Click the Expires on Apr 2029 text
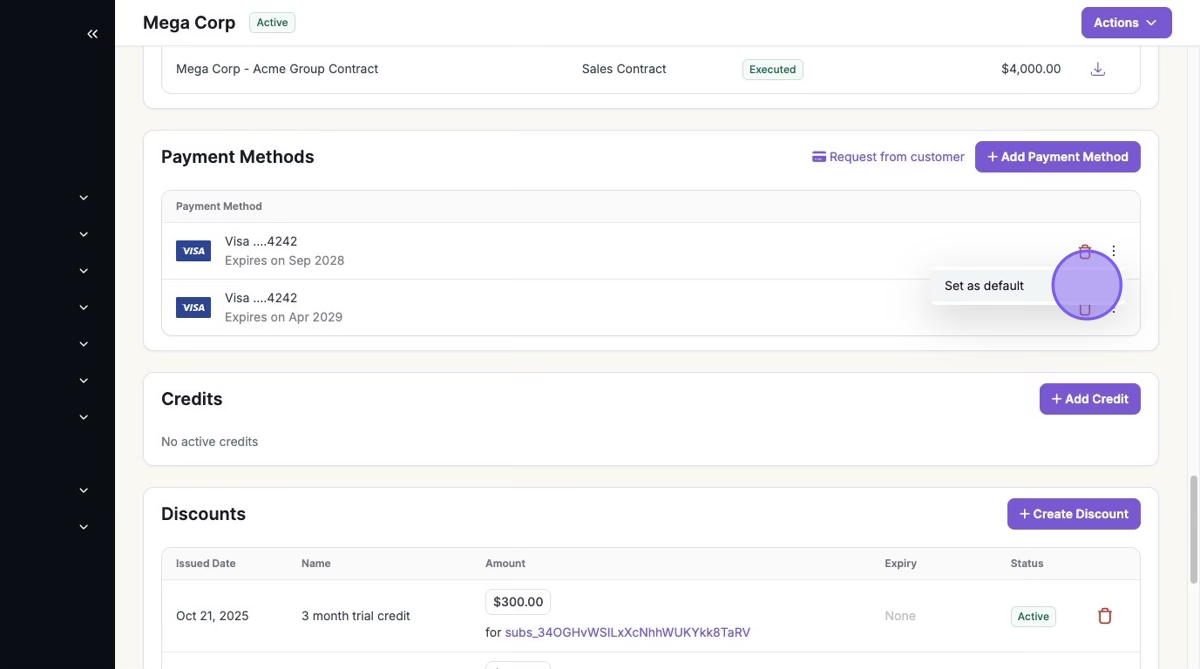The width and height of the screenshot is (1200, 669). click(x=283, y=318)
